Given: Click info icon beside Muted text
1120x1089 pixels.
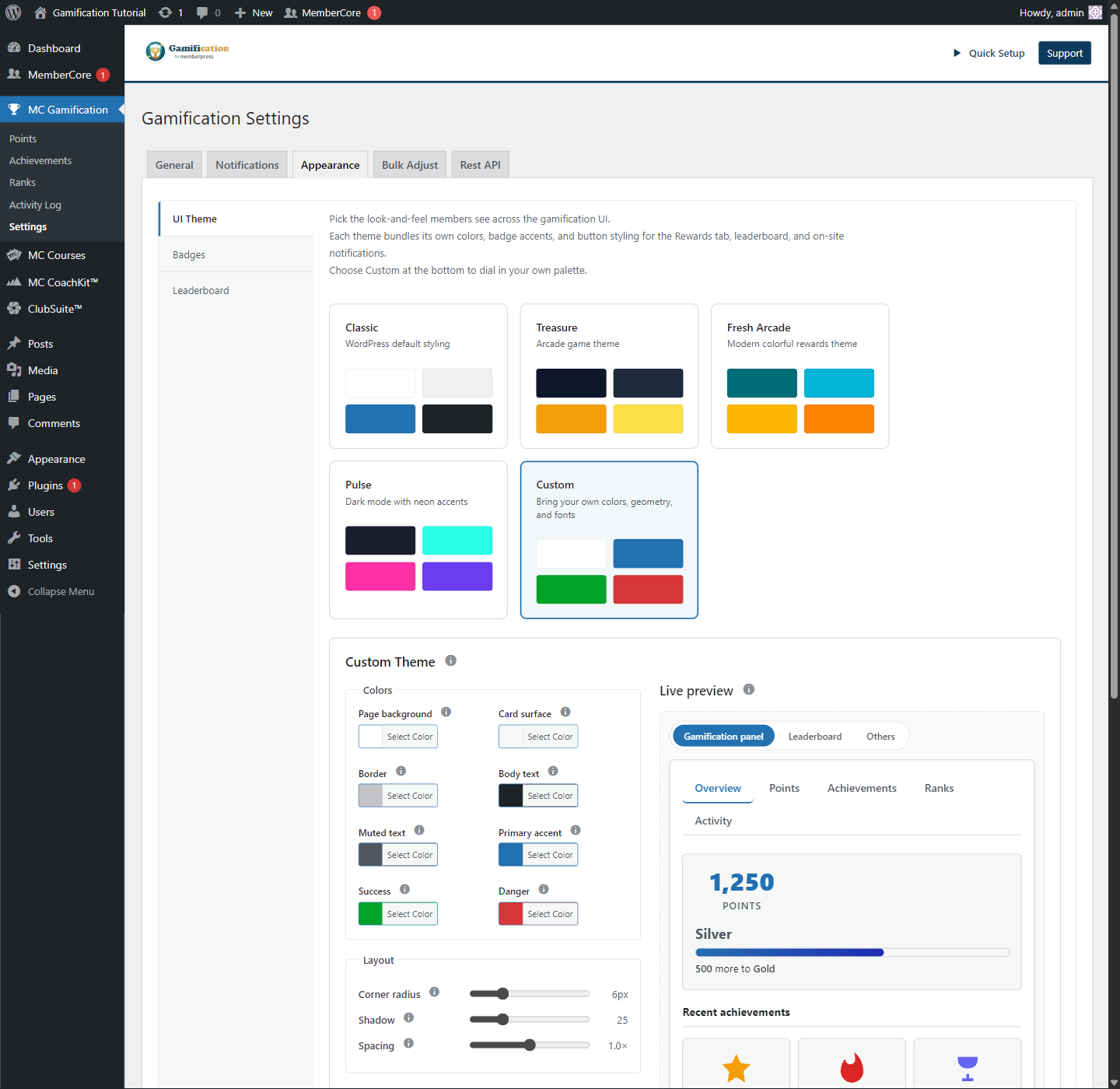Looking at the screenshot, I should point(419,830).
